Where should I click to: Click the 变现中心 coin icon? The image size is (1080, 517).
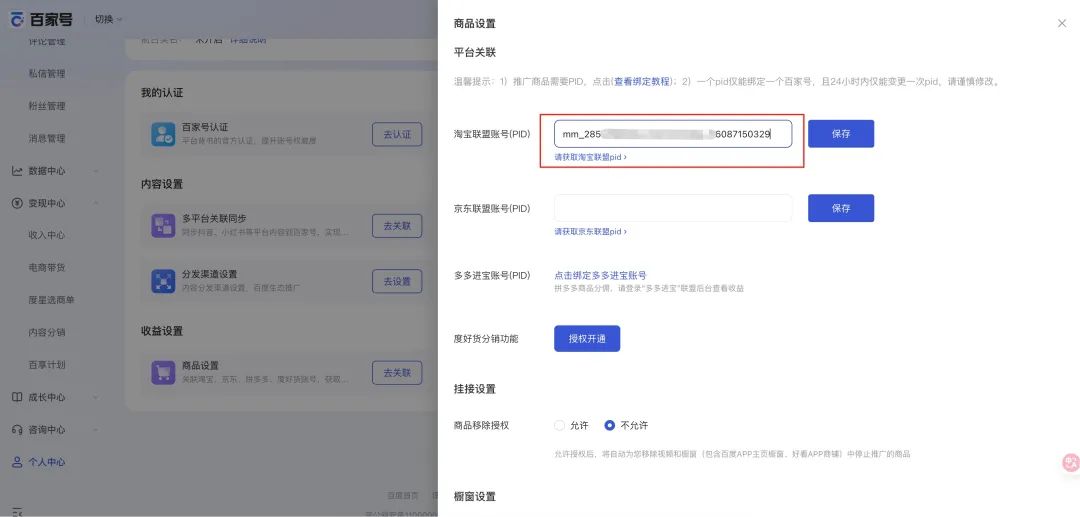click(x=17, y=203)
